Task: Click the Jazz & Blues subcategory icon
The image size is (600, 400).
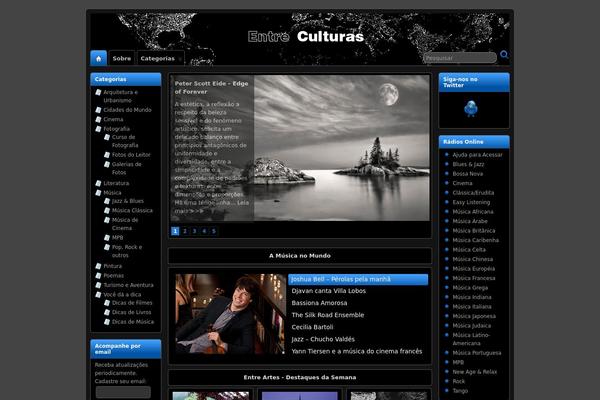Action: coord(107,201)
